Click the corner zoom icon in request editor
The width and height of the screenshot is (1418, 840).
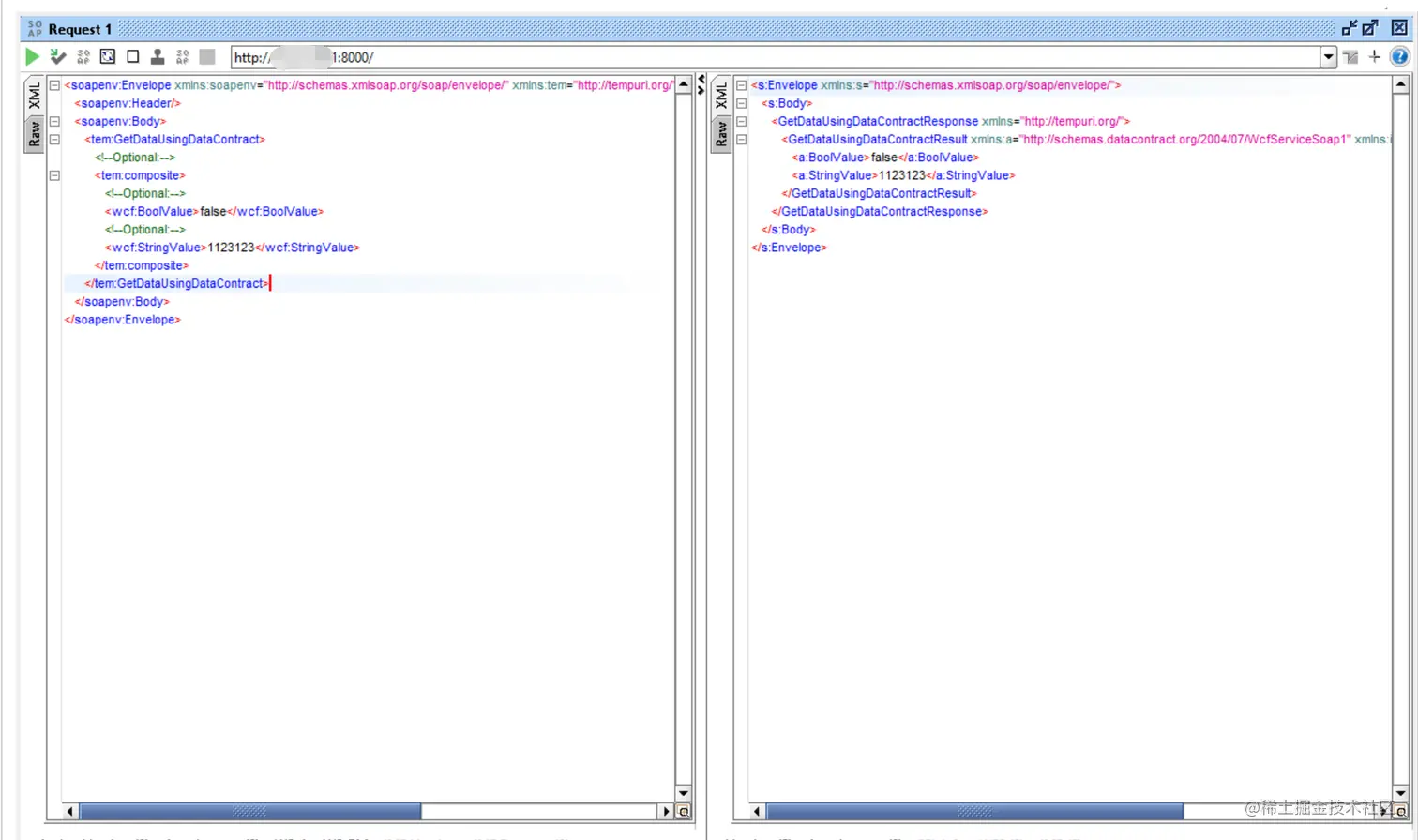point(684,811)
